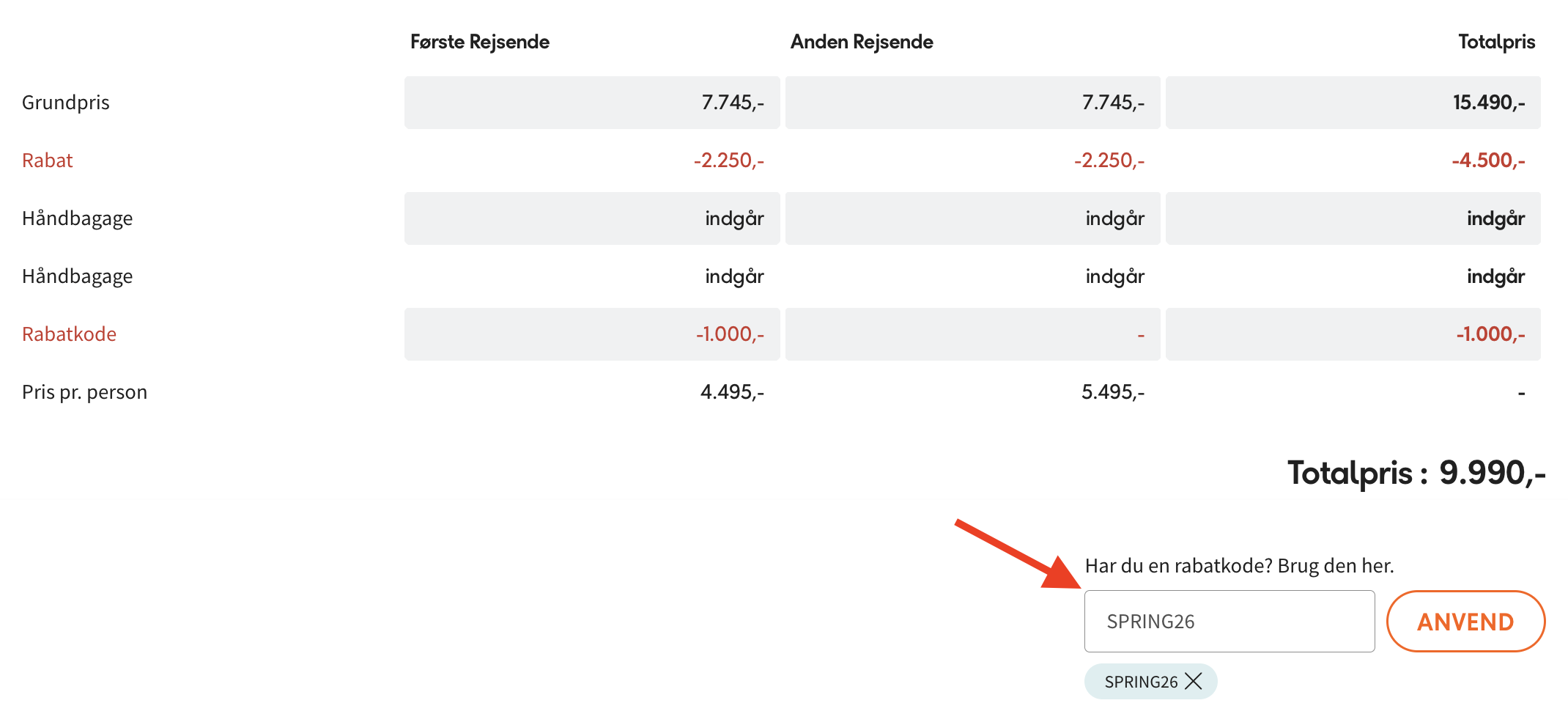Viewport: 1568px width, 714px height.
Task: Click the Totalpris column header
Action: (x=1496, y=42)
